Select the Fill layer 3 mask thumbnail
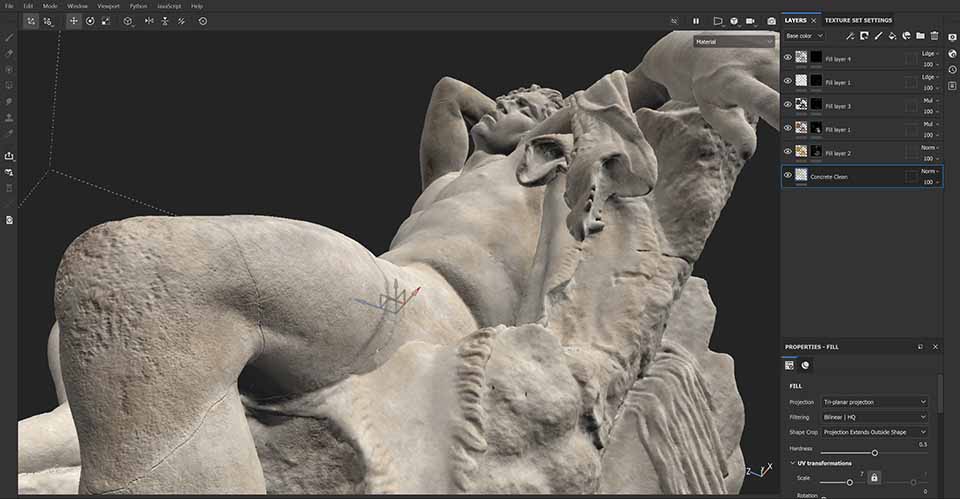The width and height of the screenshot is (960, 499). [x=816, y=105]
